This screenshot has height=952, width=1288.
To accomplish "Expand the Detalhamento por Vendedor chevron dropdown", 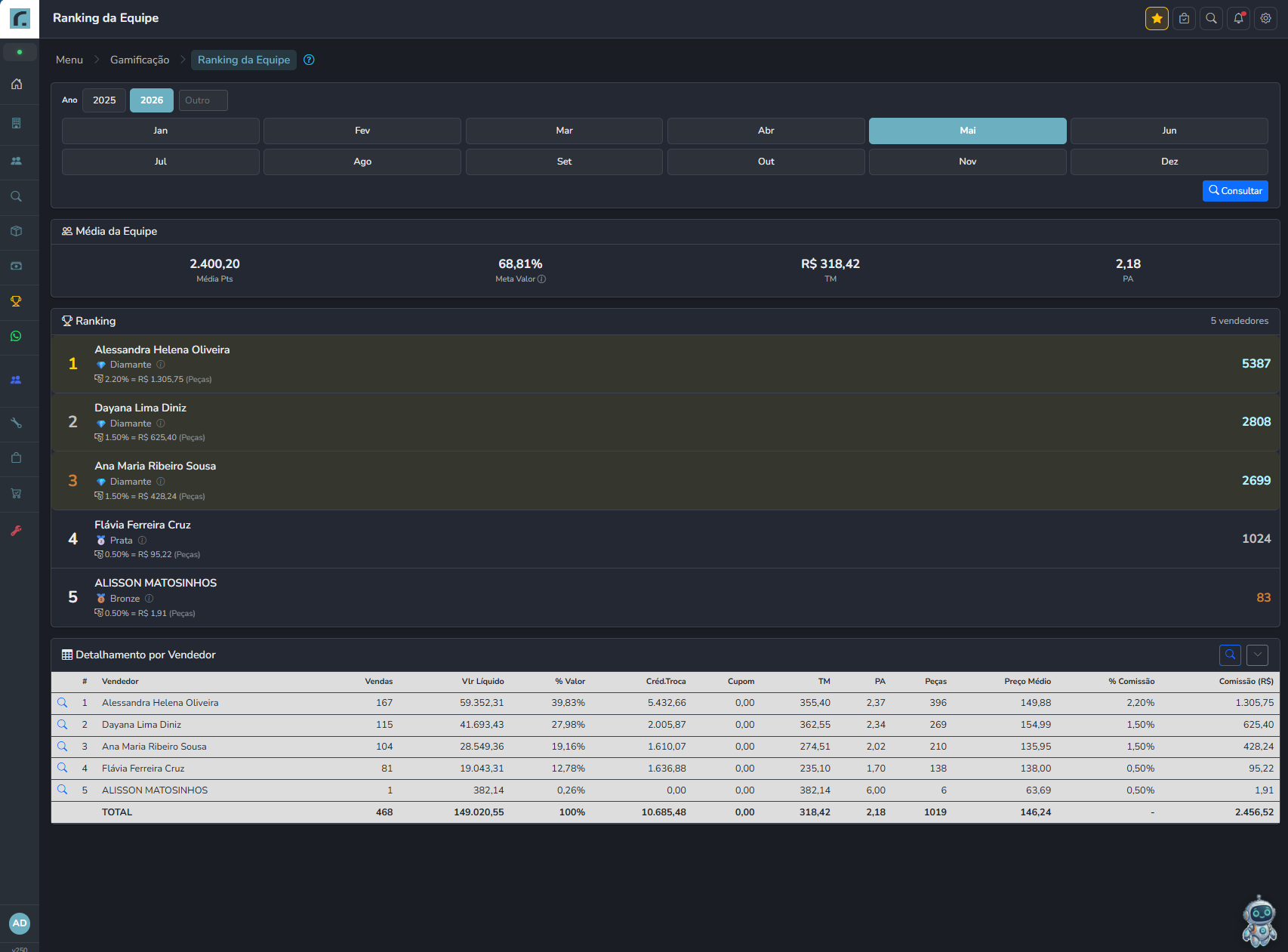I will click(x=1257, y=655).
